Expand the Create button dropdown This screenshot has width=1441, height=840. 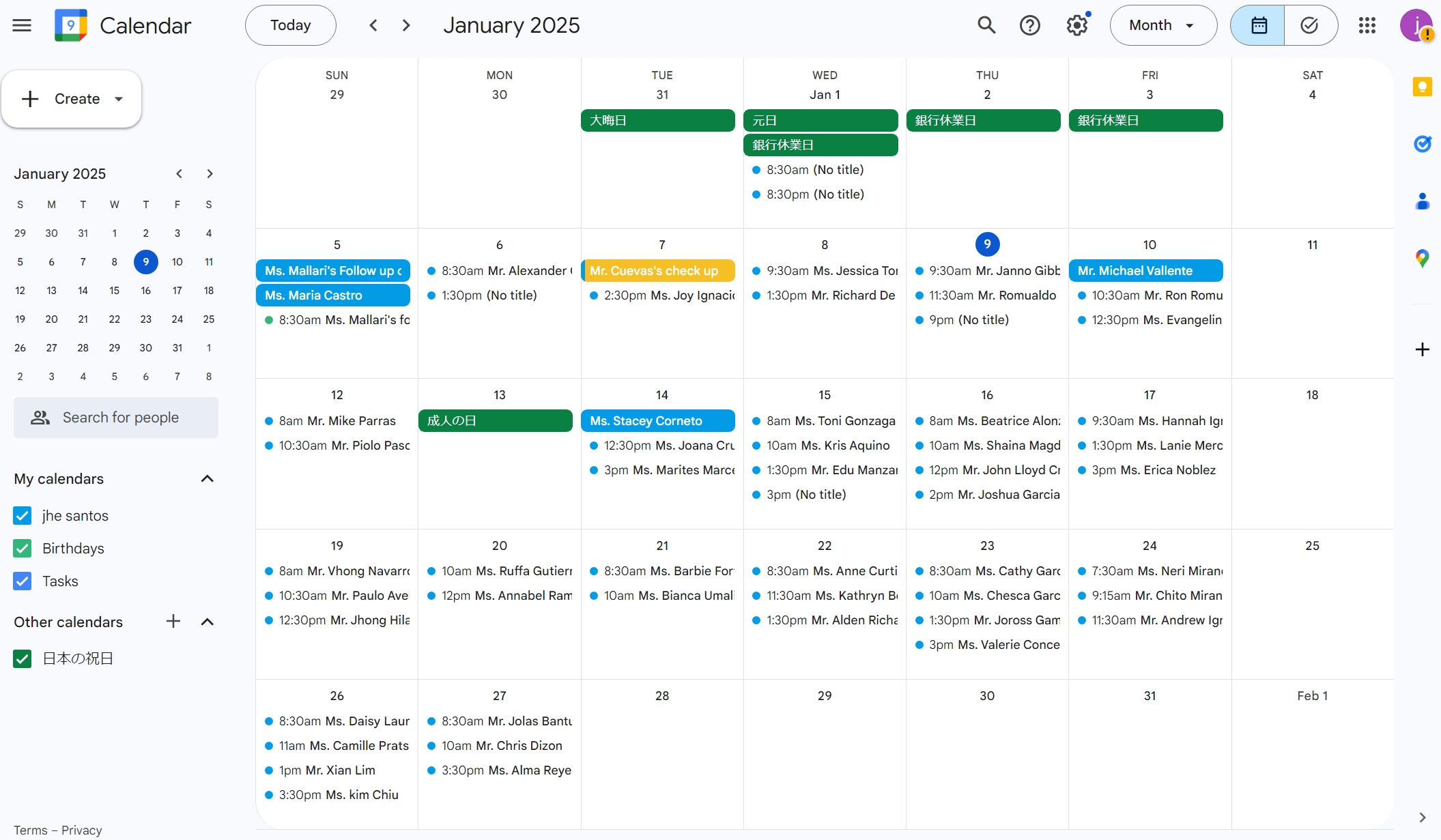(x=119, y=99)
